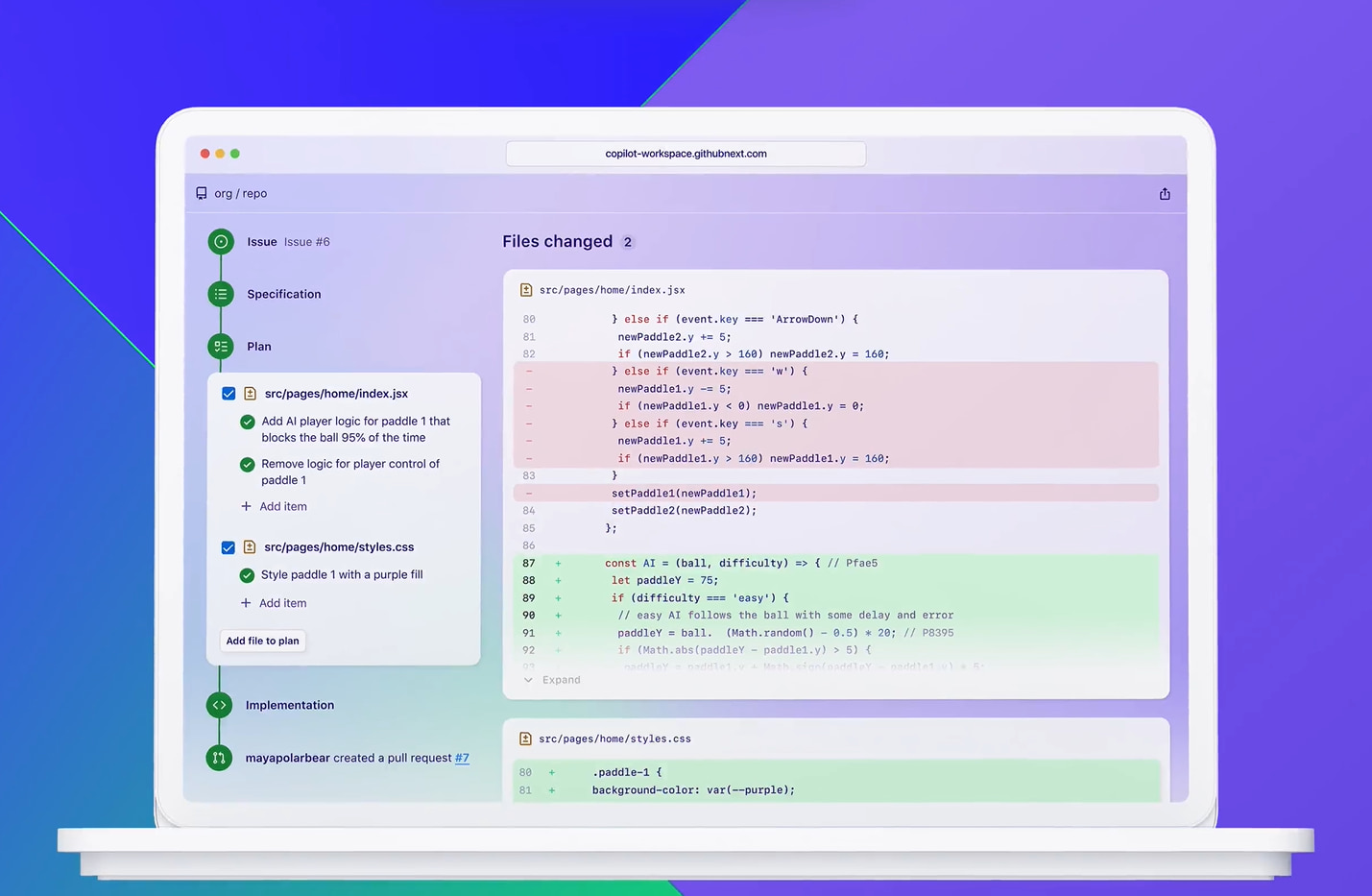Viewport: 1372px width, 896px height.
Task: Expand the truncated index.jsx diff
Action: tap(552, 679)
